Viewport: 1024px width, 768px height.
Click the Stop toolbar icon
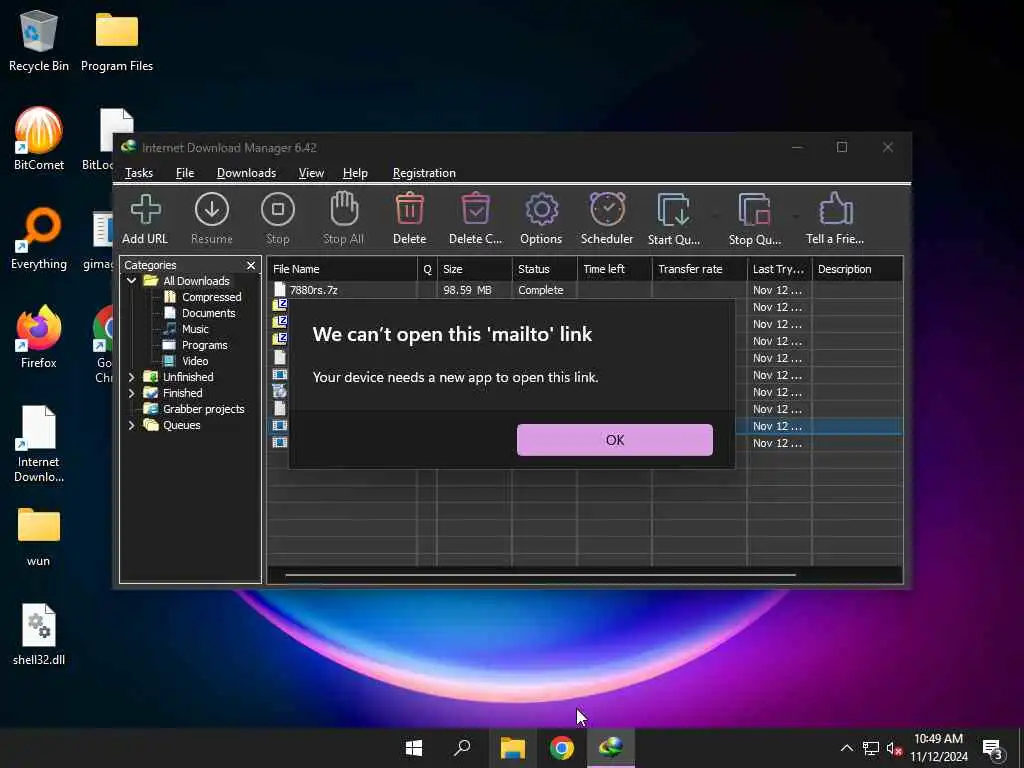point(278,210)
